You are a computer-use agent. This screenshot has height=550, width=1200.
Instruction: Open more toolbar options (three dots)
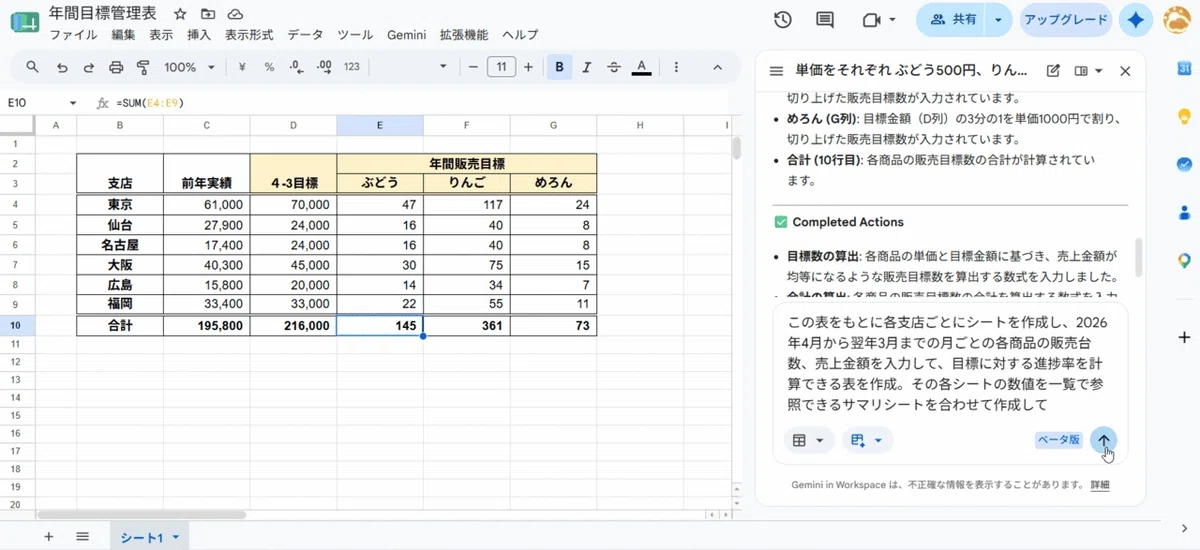[677, 68]
